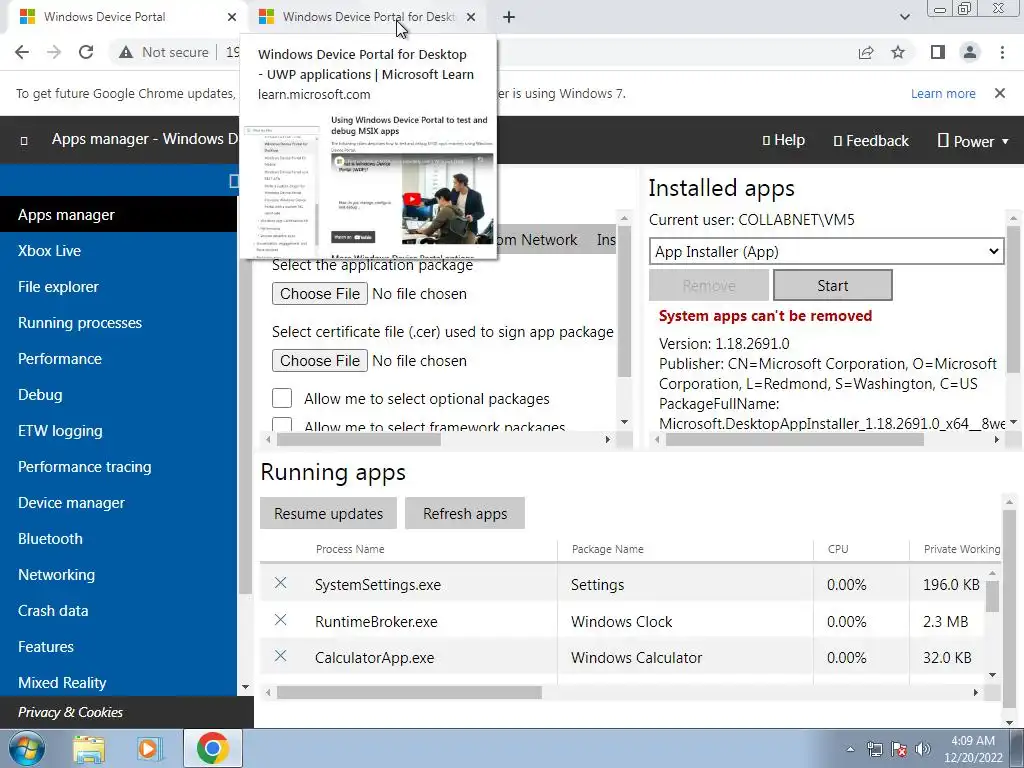Select the Windows Clock package cell
1024x768 pixels.
686,621
